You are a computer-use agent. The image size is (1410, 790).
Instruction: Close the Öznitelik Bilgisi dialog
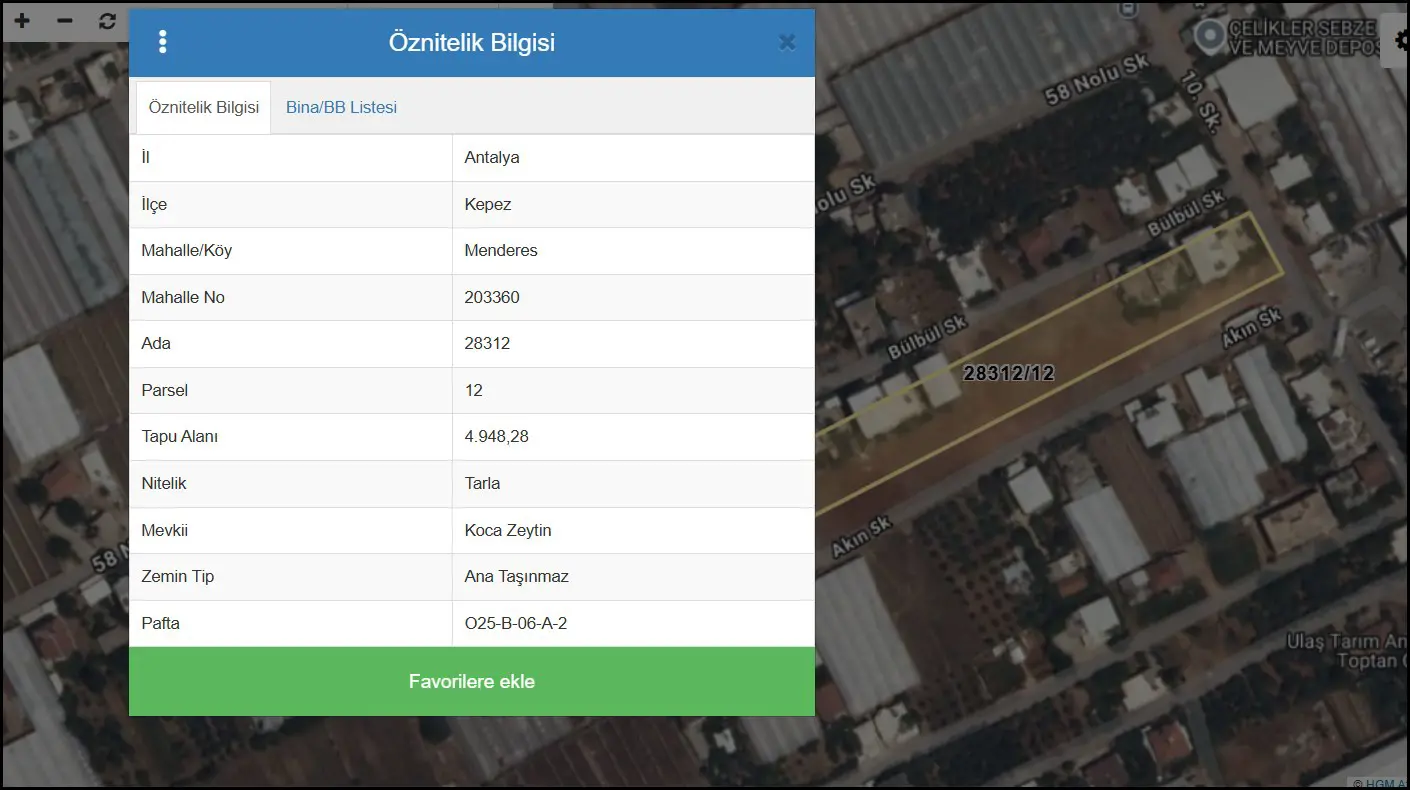(x=787, y=42)
